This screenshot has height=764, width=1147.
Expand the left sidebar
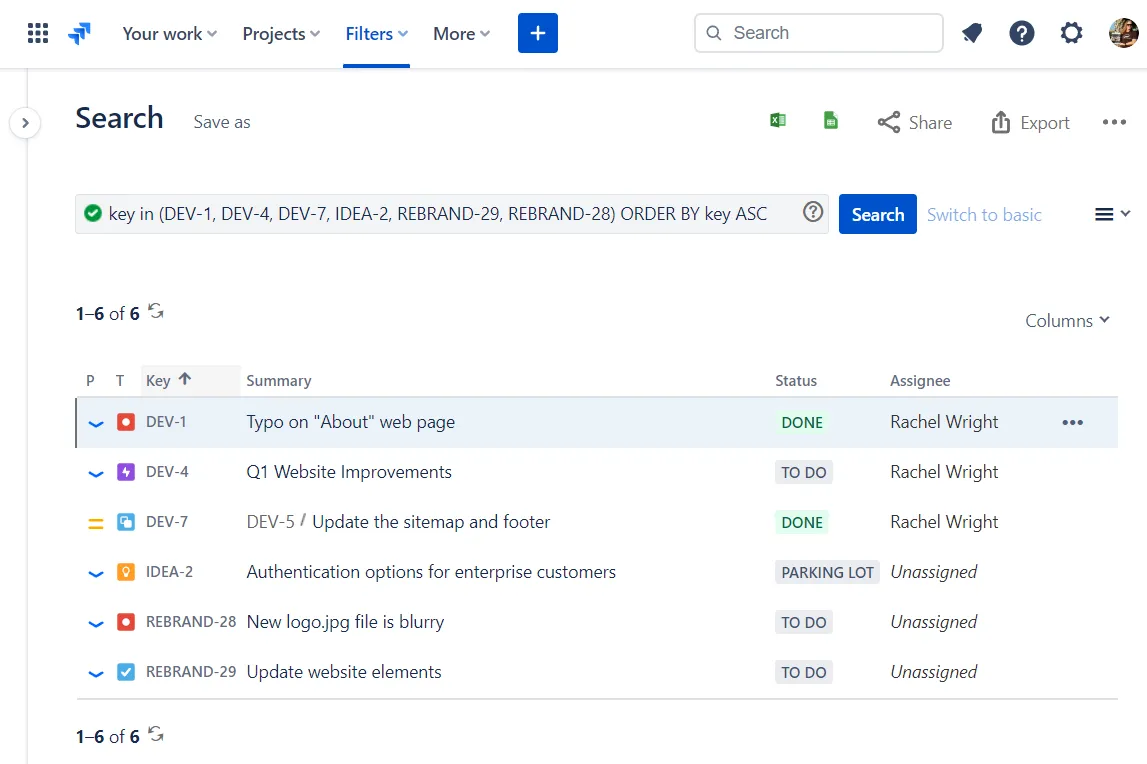(x=25, y=123)
